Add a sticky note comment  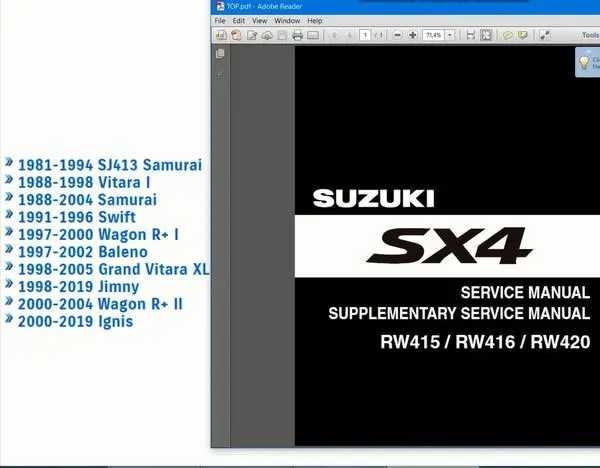507,35
